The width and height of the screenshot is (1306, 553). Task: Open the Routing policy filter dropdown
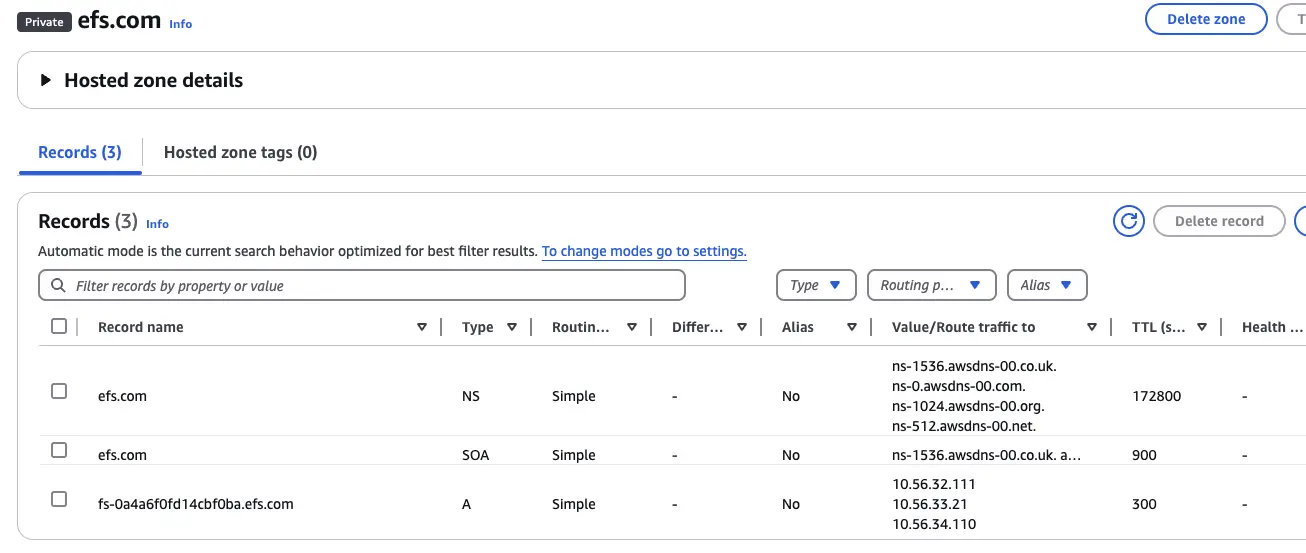point(931,285)
